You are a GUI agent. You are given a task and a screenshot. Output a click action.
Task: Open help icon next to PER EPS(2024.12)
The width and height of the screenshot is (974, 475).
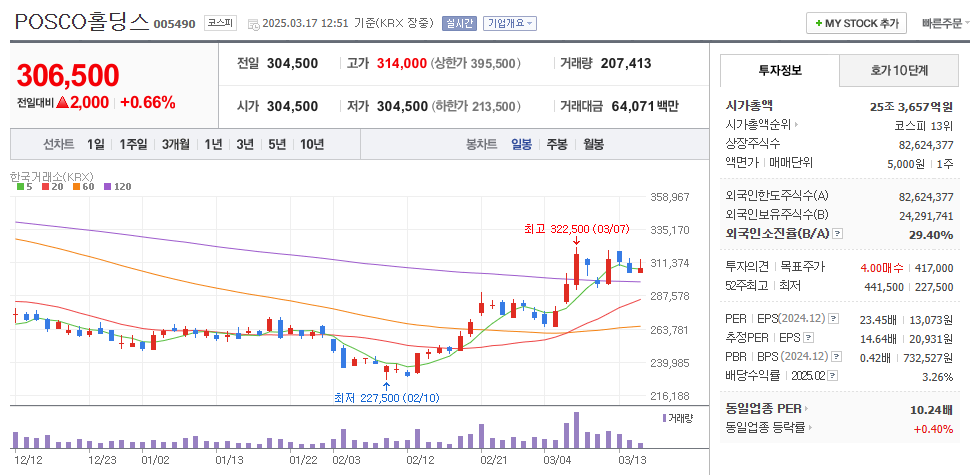834,319
